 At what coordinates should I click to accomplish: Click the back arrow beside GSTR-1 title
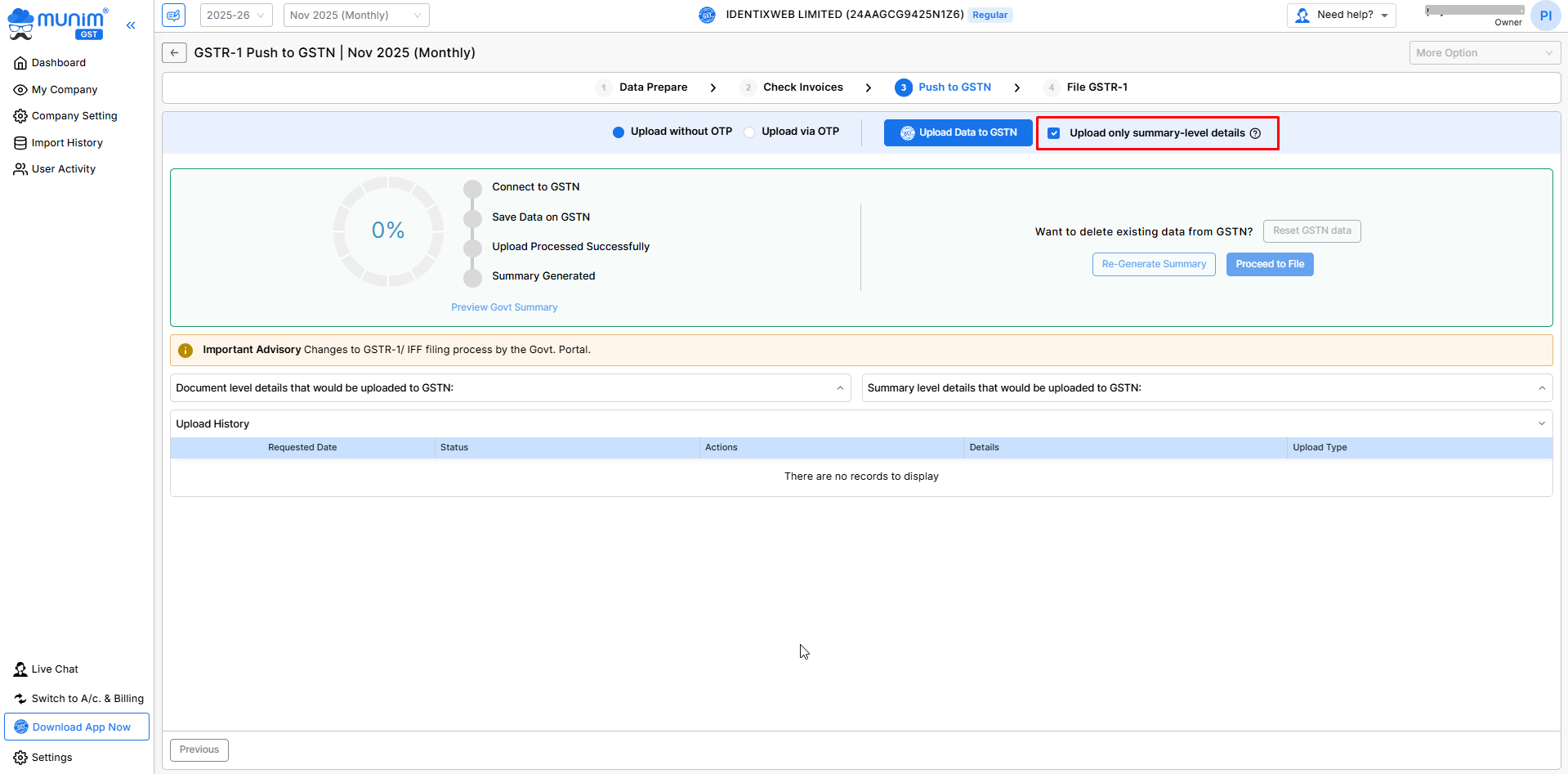[x=174, y=53]
